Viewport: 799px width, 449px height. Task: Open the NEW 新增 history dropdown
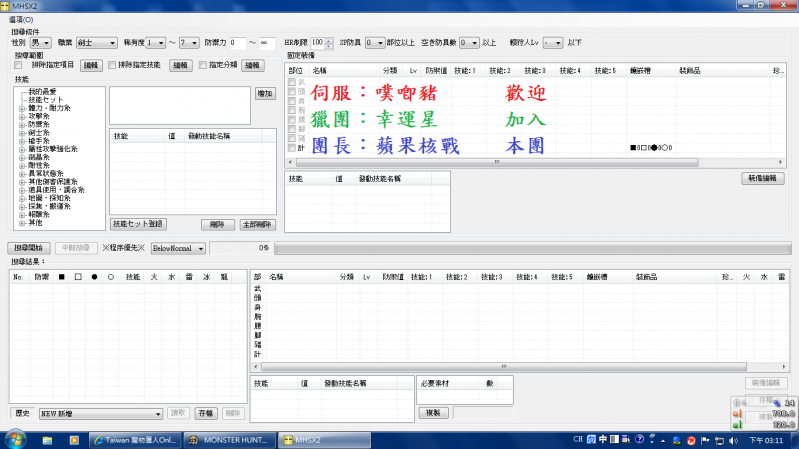101,414
